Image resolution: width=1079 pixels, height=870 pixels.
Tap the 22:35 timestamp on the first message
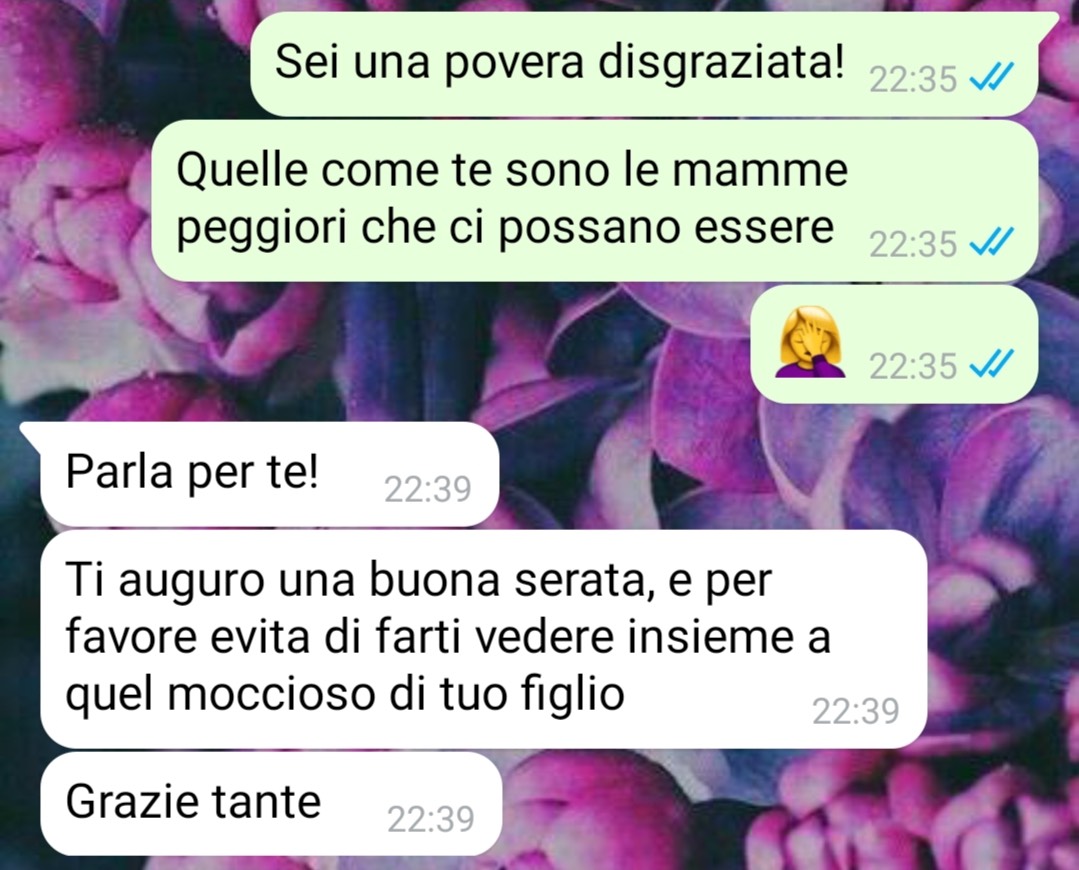(x=913, y=79)
